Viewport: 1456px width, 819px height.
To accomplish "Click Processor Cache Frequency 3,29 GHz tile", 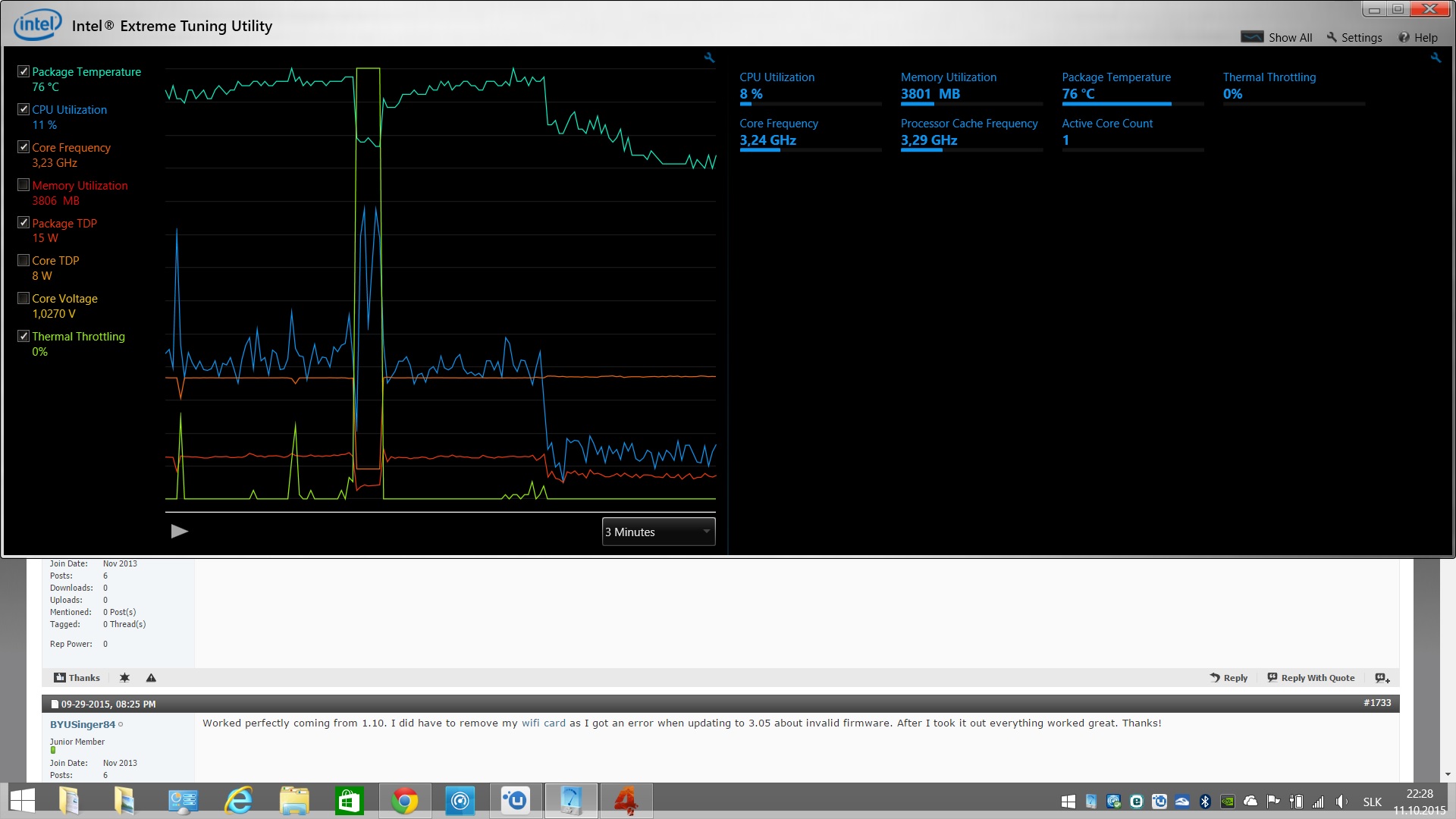I will coord(971,134).
